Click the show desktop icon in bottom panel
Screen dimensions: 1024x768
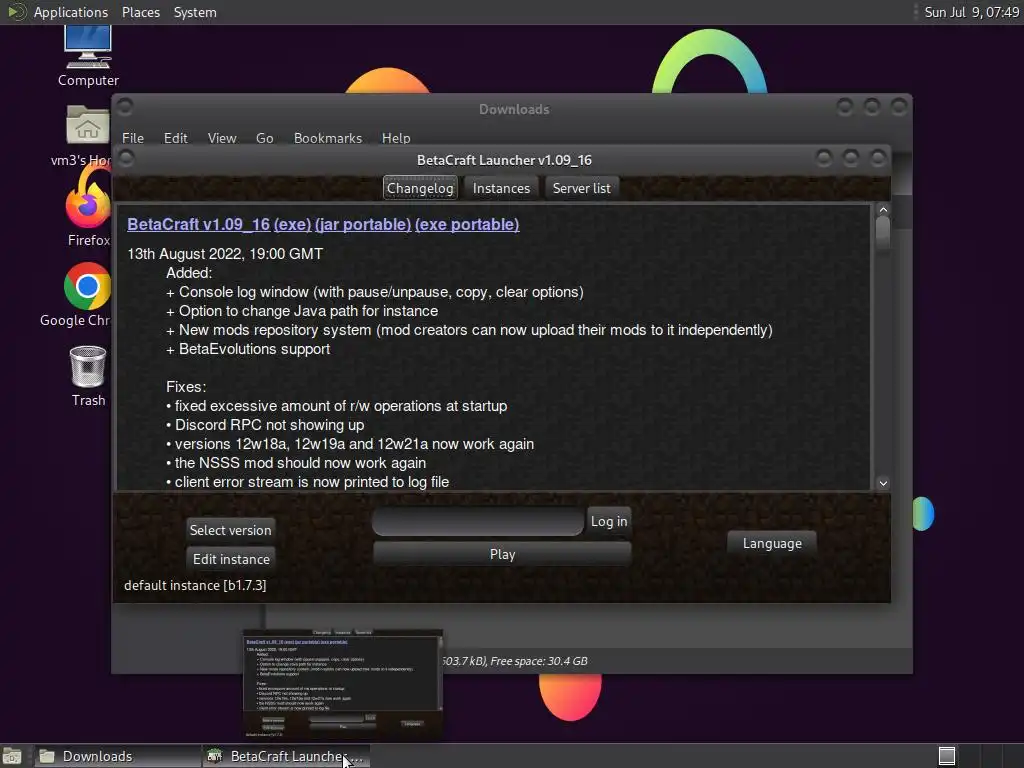[12, 756]
